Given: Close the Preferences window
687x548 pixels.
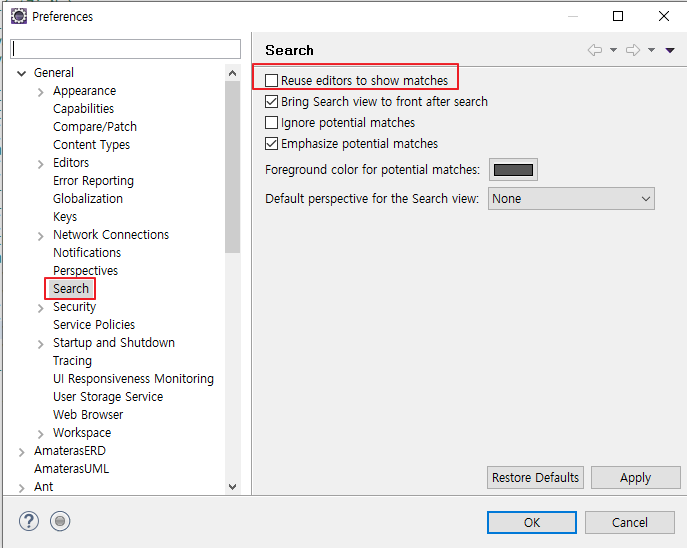Looking at the screenshot, I should click(x=664, y=16).
